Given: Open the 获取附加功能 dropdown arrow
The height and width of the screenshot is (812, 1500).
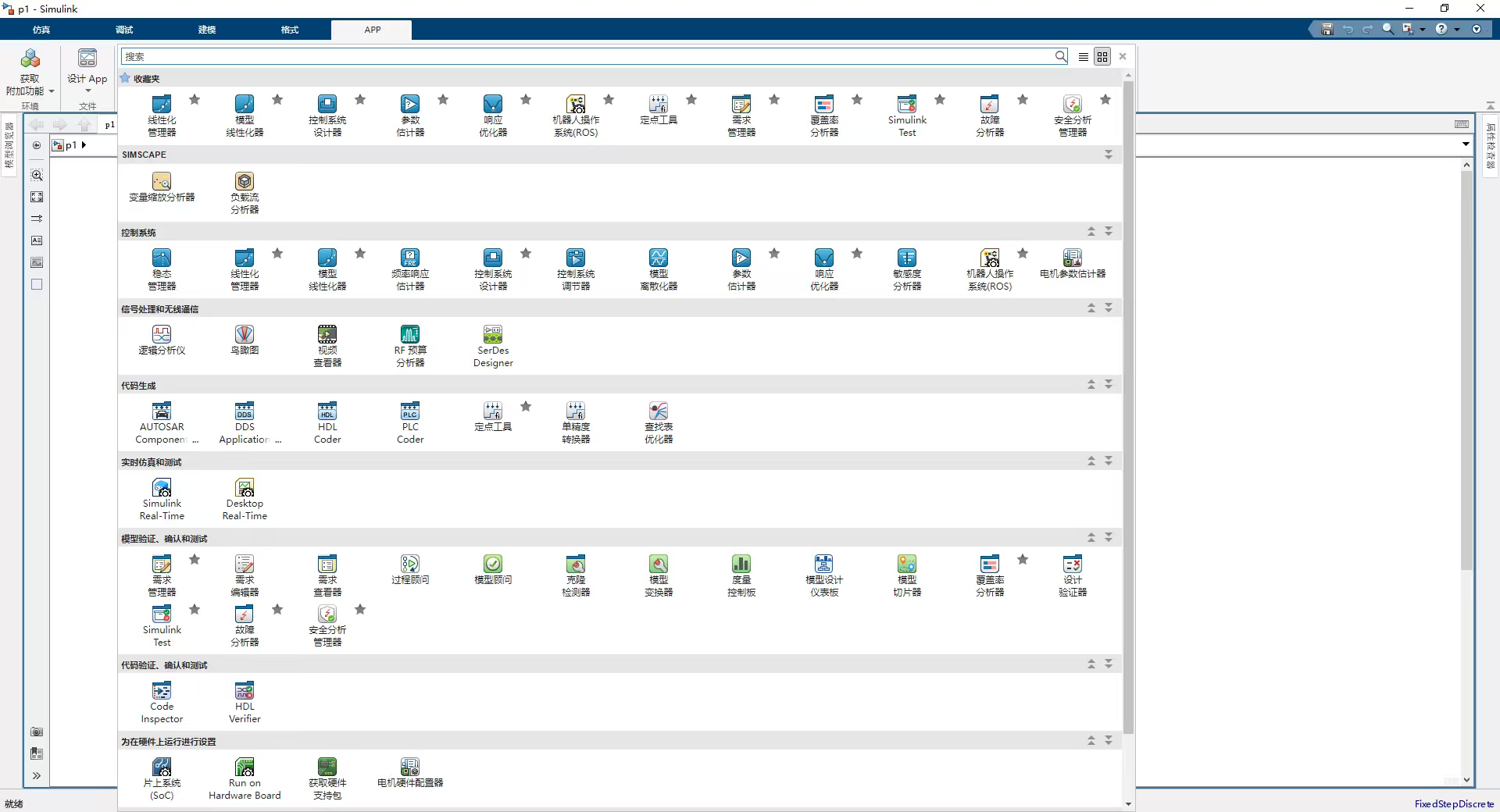Looking at the screenshot, I should [52, 91].
